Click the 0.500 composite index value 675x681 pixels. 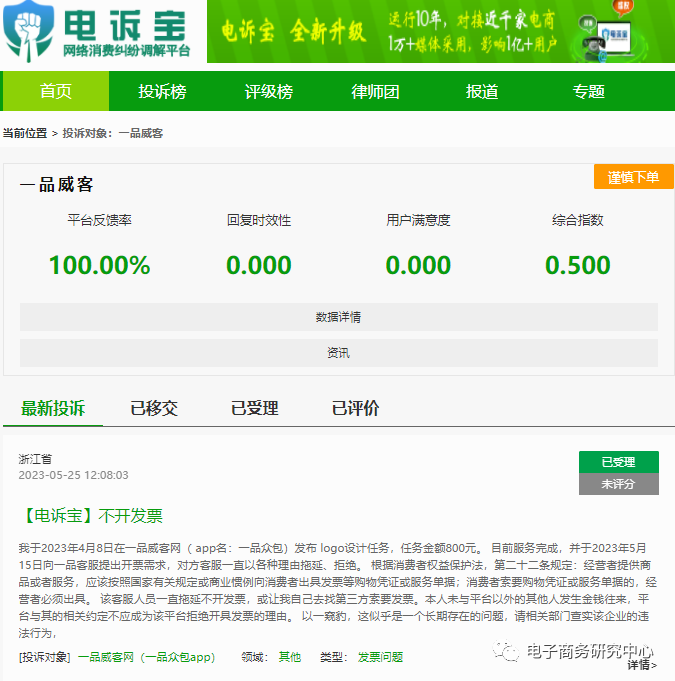pos(578,265)
